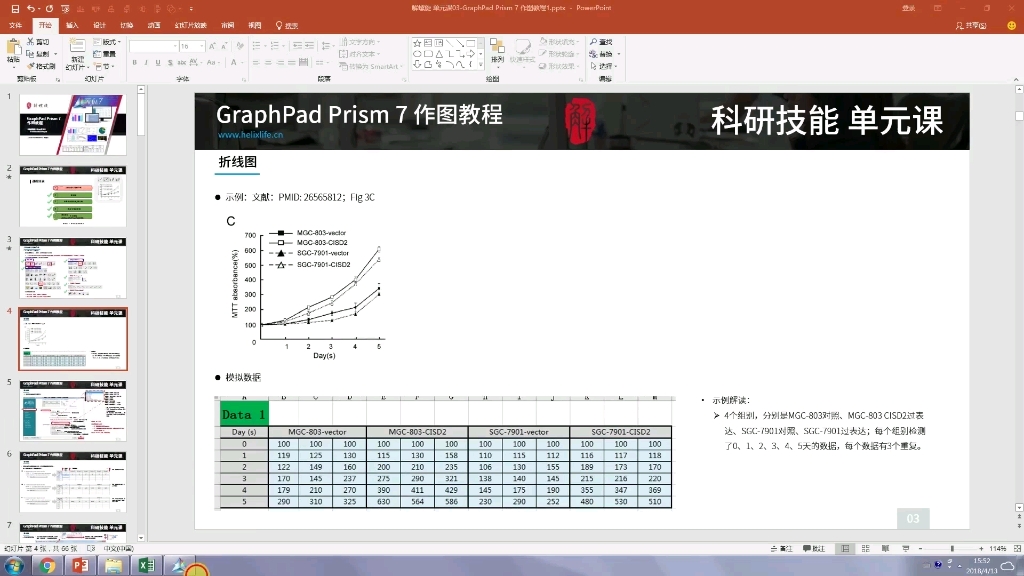
Task: Increase font size with the larger A icon
Action: tap(212, 46)
